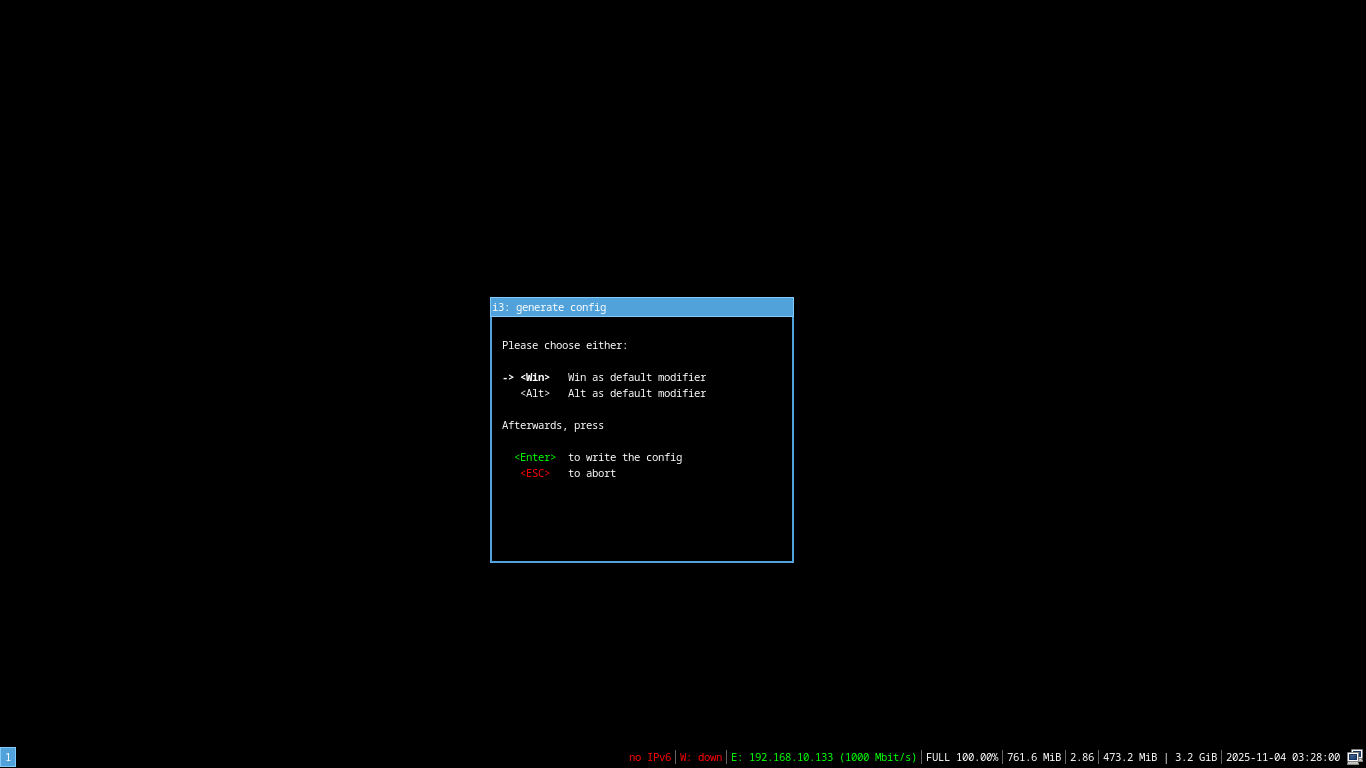Screen dimensions: 1366x768
Task: Click the system tray icon in the bar
Action: [x=1355, y=757]
